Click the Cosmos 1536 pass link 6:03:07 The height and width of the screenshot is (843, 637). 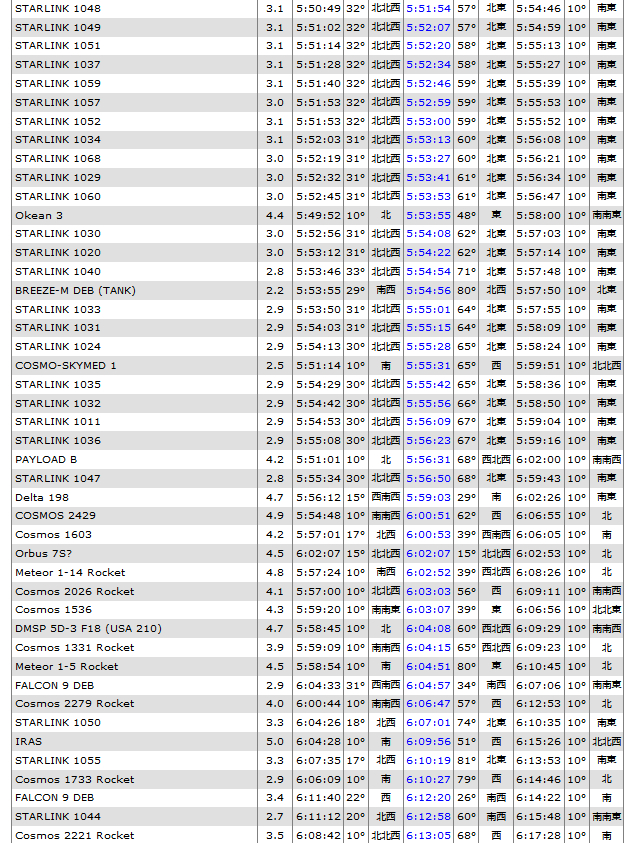[x=428, y=610]
